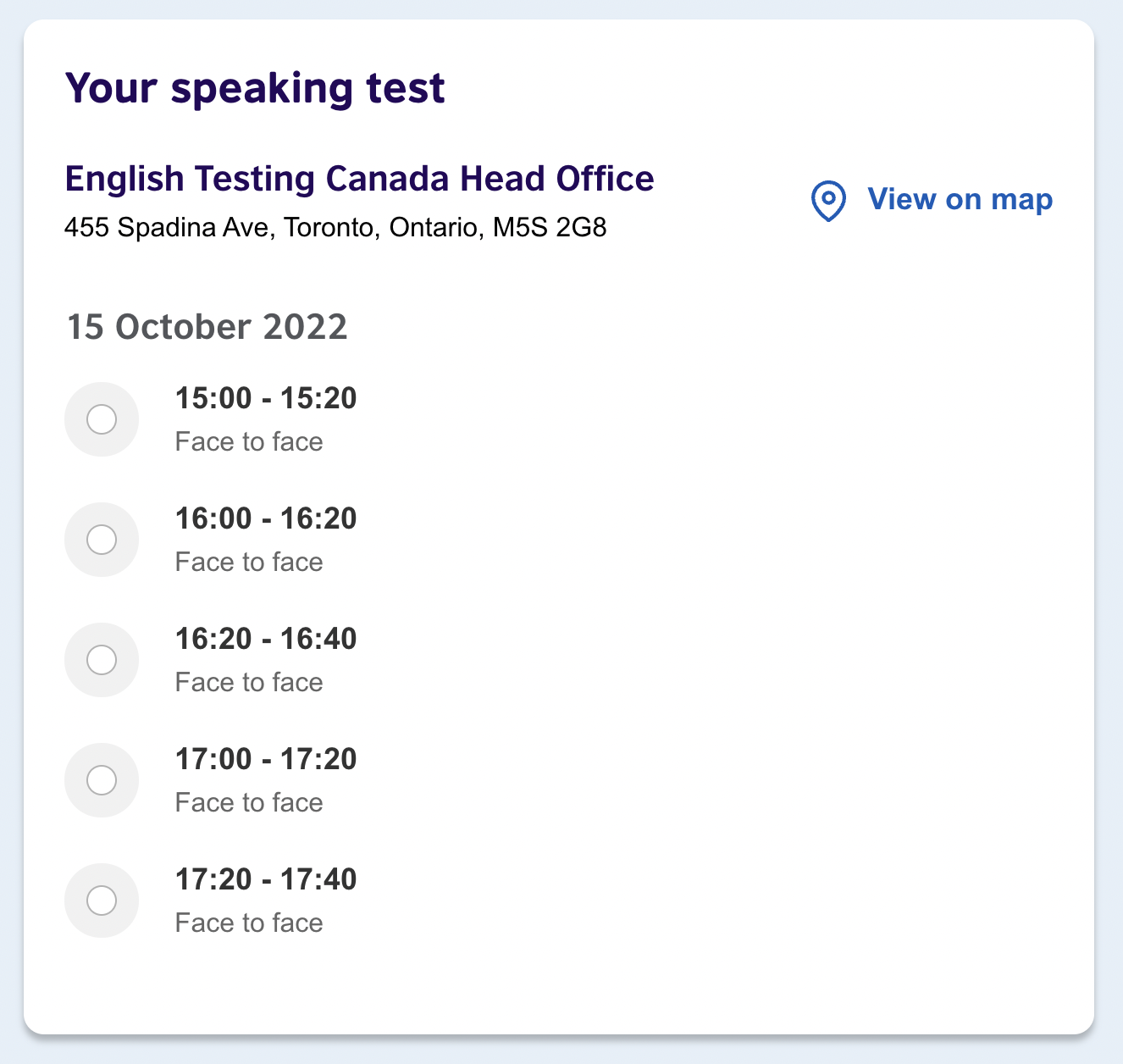Click the 455 Spadina Ave address text

click(x=337, y=226)
